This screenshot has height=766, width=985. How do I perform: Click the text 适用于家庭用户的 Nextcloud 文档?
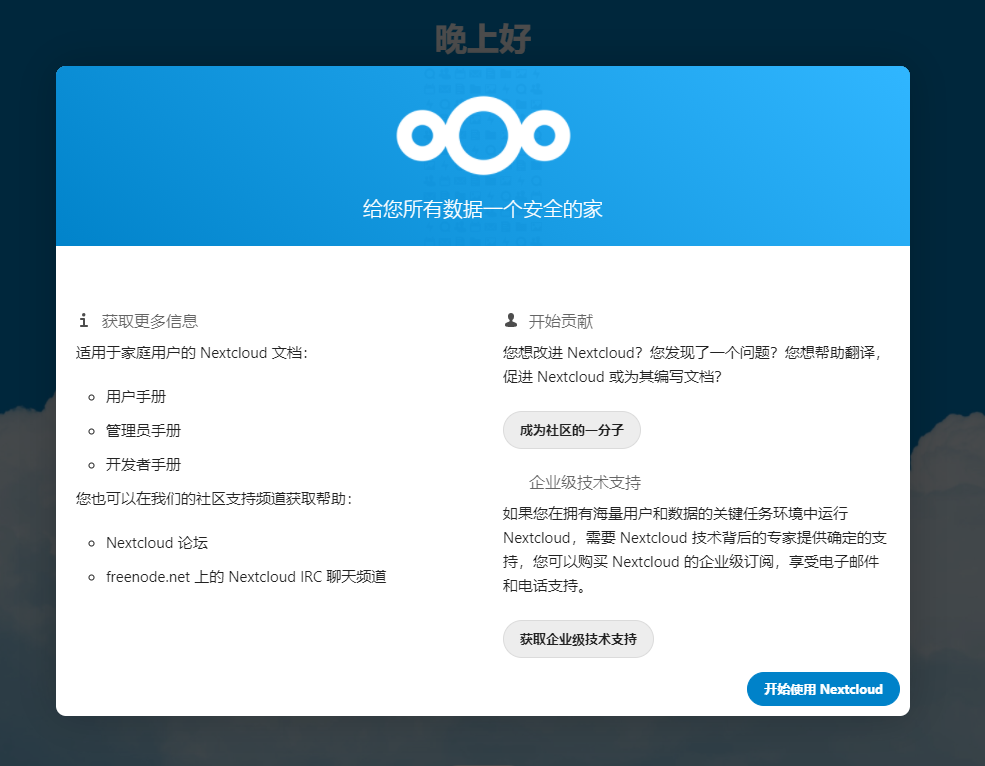192,353
